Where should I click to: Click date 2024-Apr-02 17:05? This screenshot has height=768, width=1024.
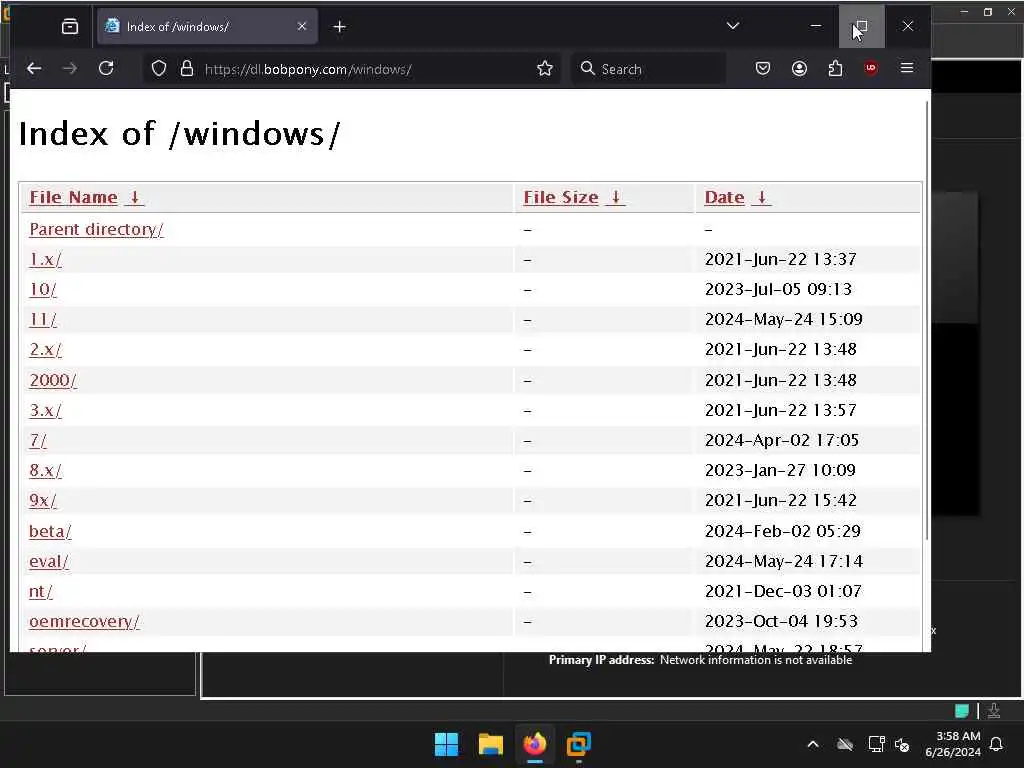point(782,440)
